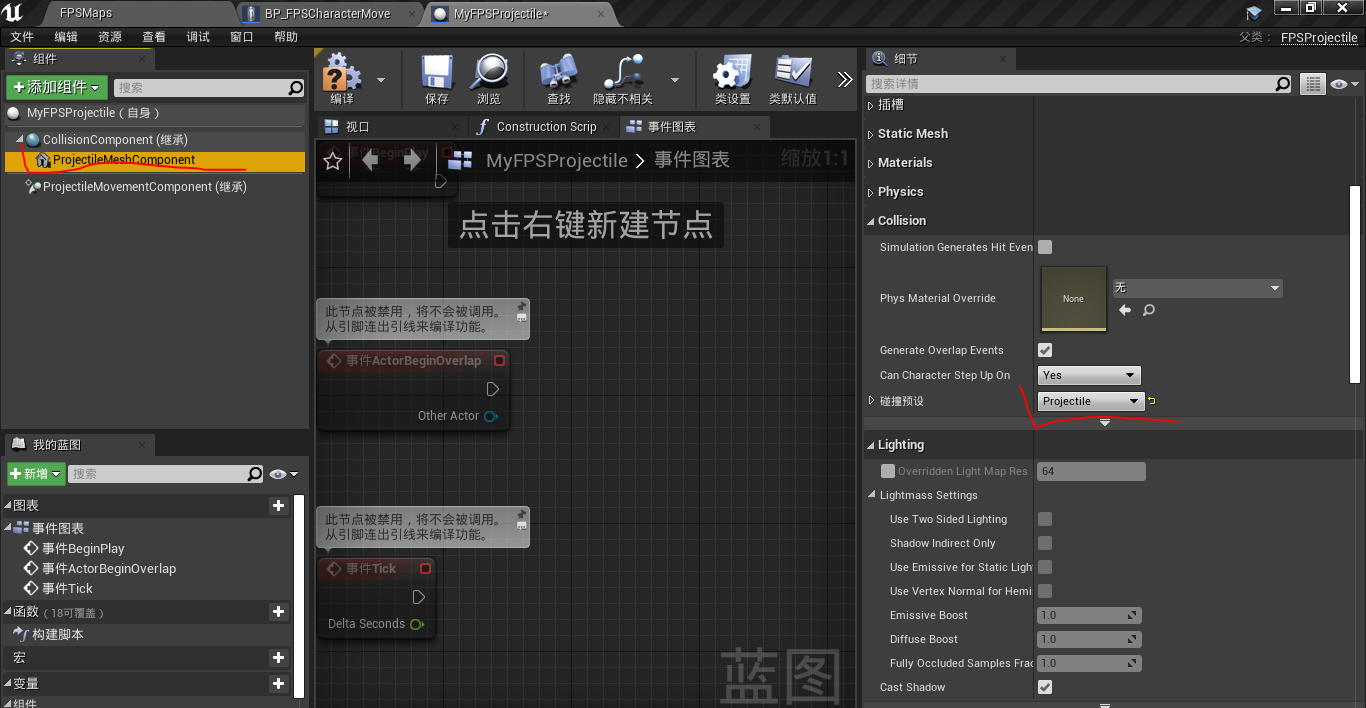Browse to Phys Material asset magnifier icon

[1149, 310]
